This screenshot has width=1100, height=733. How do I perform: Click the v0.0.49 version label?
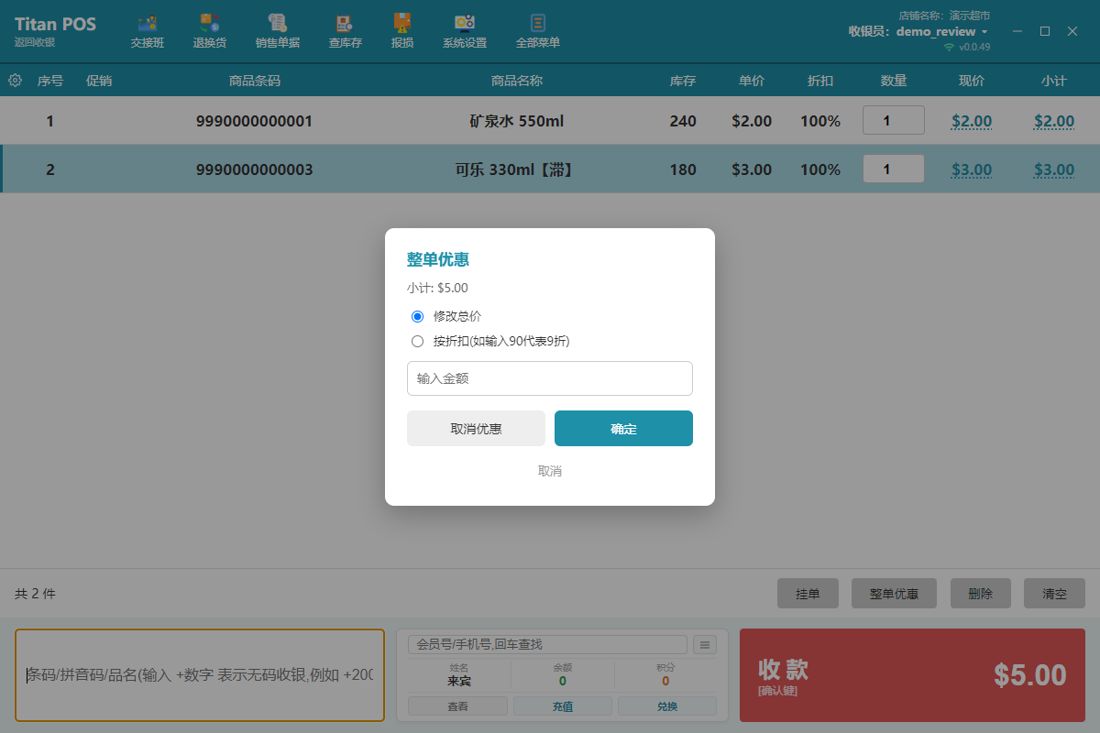(974, 47)
